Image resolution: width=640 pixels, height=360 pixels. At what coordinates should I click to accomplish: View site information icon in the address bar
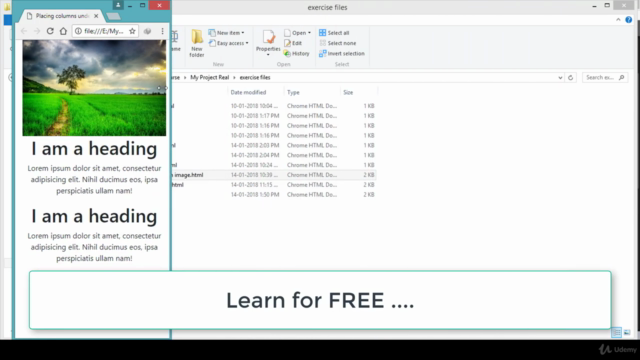(78, 31)
